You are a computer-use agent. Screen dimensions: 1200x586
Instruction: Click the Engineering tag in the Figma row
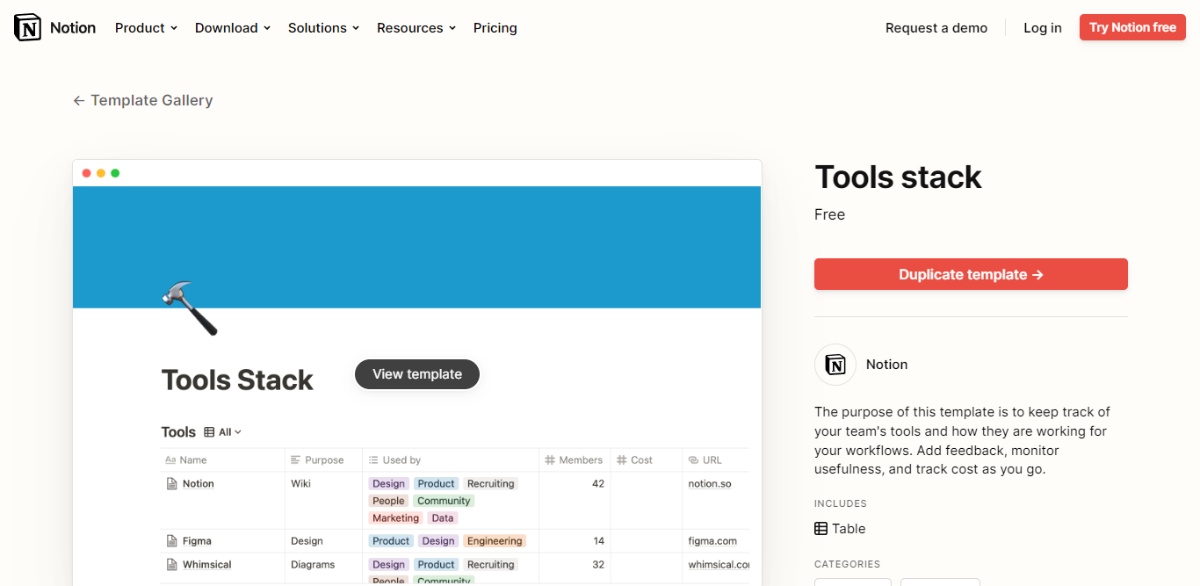pos(494,541)
